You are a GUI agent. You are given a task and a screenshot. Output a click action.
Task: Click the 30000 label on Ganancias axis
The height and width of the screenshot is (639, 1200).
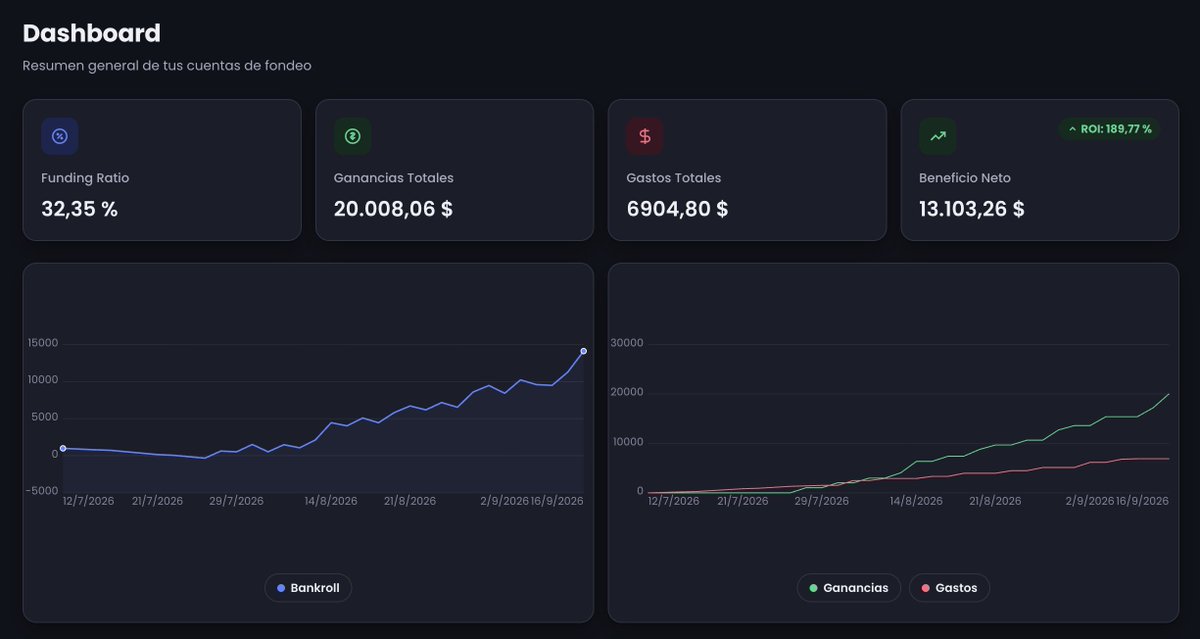[627, 343]
